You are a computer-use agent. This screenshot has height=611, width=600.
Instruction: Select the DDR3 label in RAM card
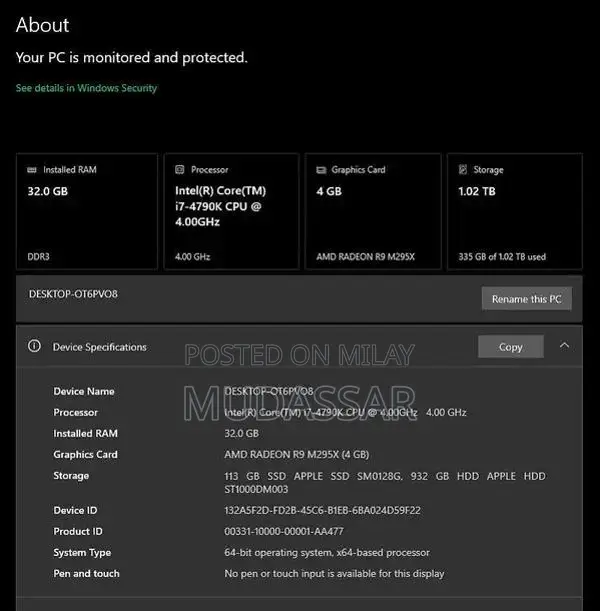(x=38, y=257)
